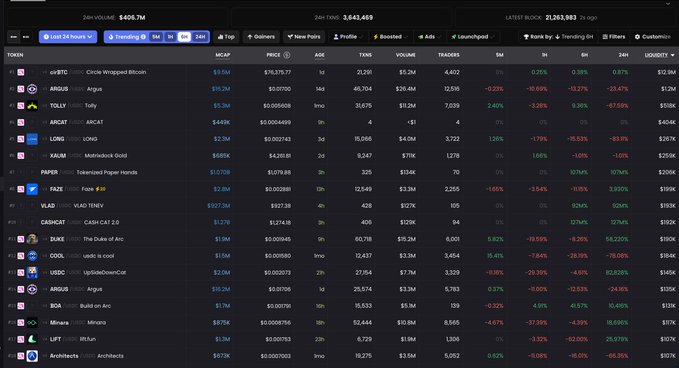
Task: Switch to the second row density icon
Action: [x=26, y=37]
